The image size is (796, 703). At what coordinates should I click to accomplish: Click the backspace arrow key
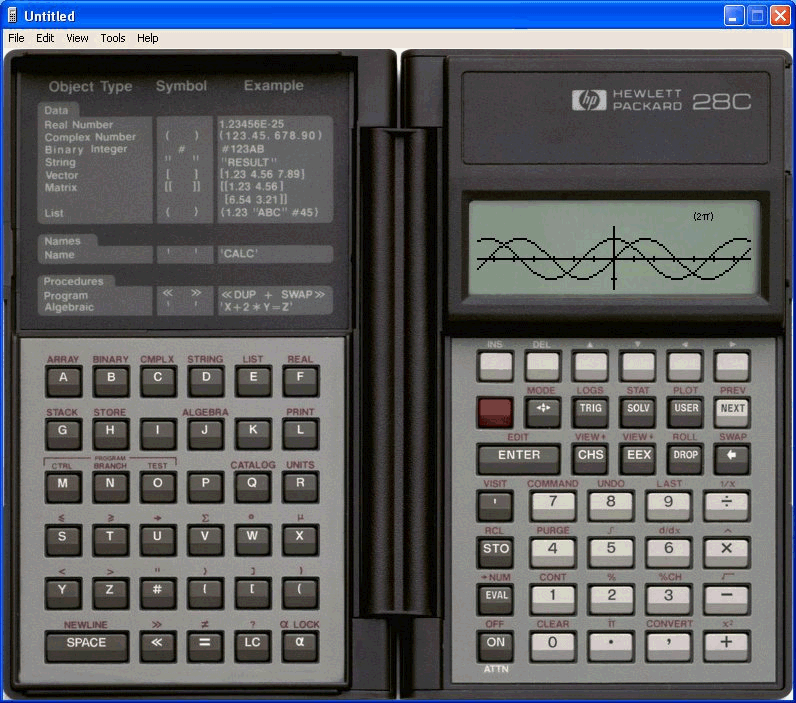(x=732, y=458)
